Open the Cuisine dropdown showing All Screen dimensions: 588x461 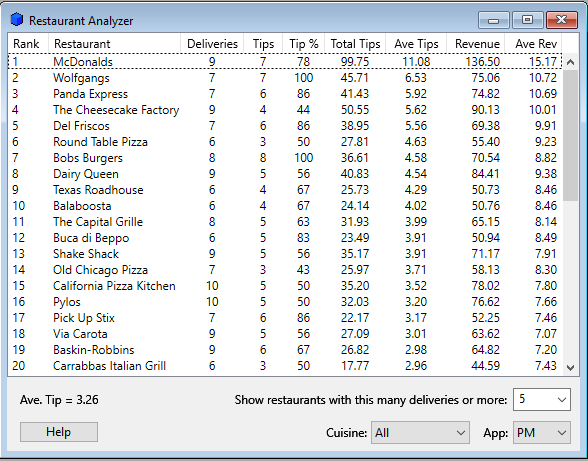click(x=420, y=432)
